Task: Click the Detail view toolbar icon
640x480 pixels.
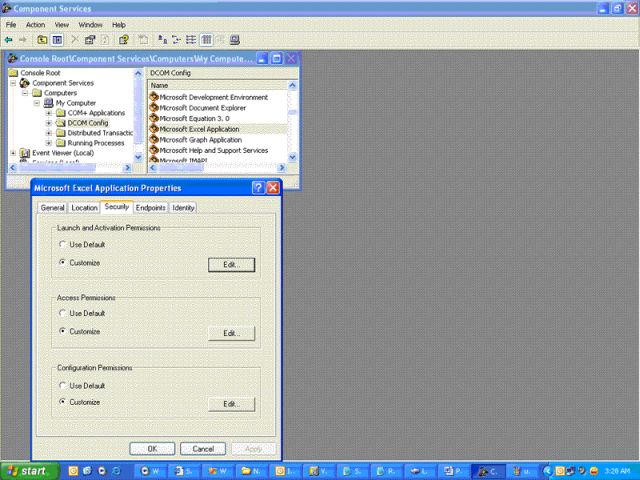Action: 206,40
